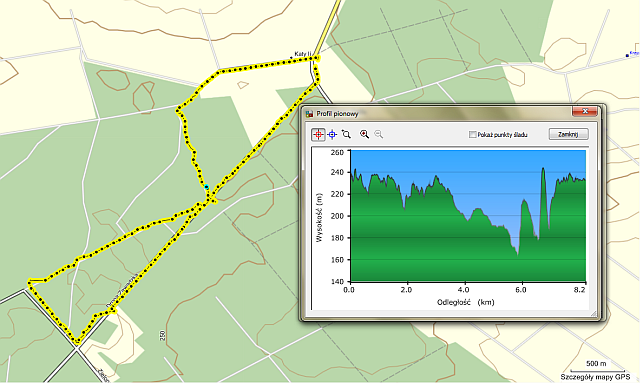Click the 500 m map scale bar
This screenshot has height=383, width=640.
click(597, 371)
